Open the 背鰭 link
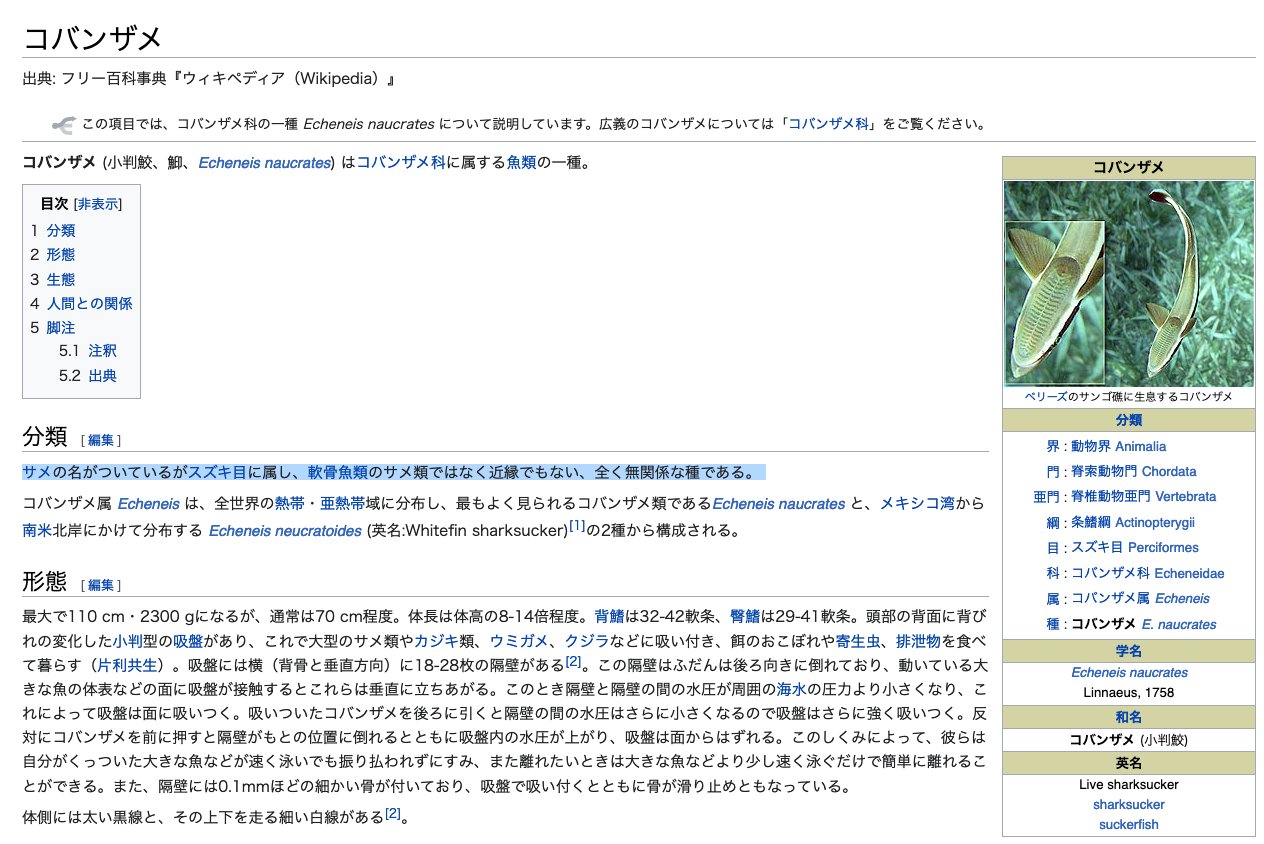The height and width of the screenshot is (844, 1264). [609, 616]
